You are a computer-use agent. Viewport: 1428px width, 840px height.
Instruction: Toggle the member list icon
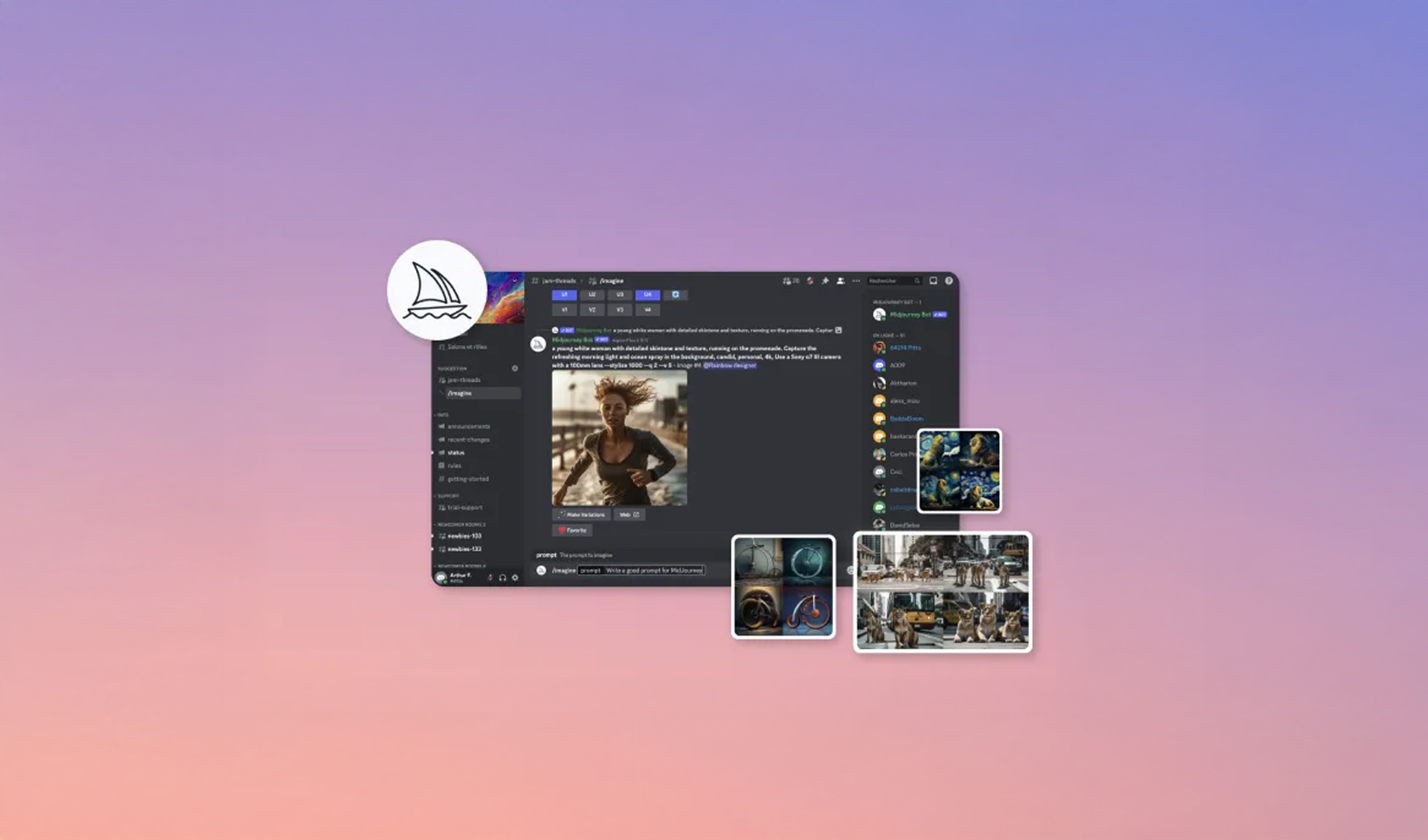840,281
